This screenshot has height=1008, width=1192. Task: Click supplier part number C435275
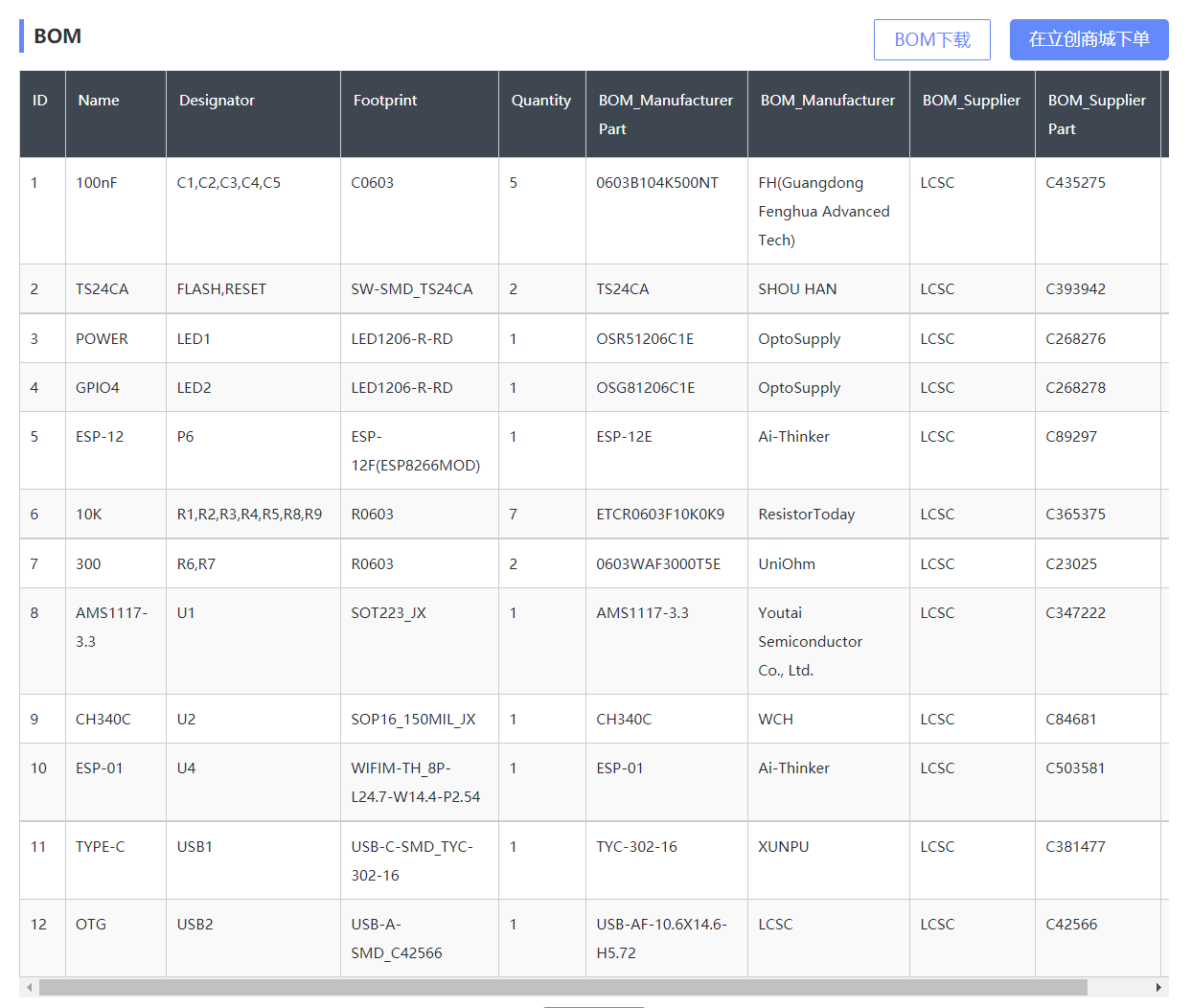tap(1075, 182)
